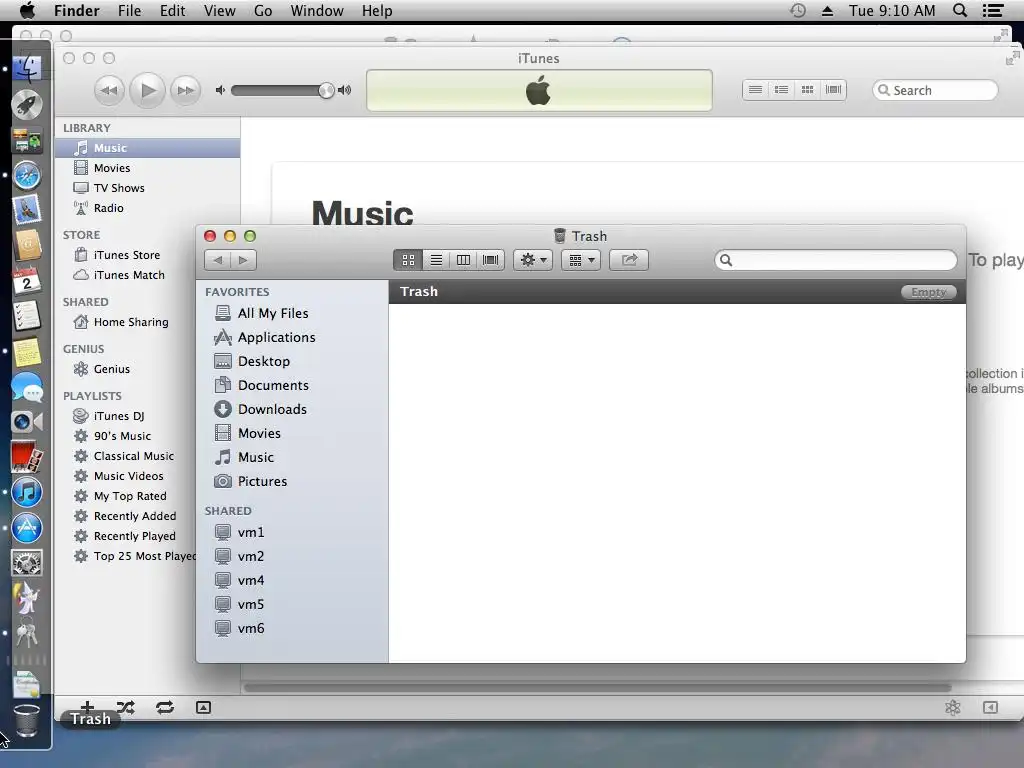Open the Spotlight magnifier in menu bar

tap(959, 10)
